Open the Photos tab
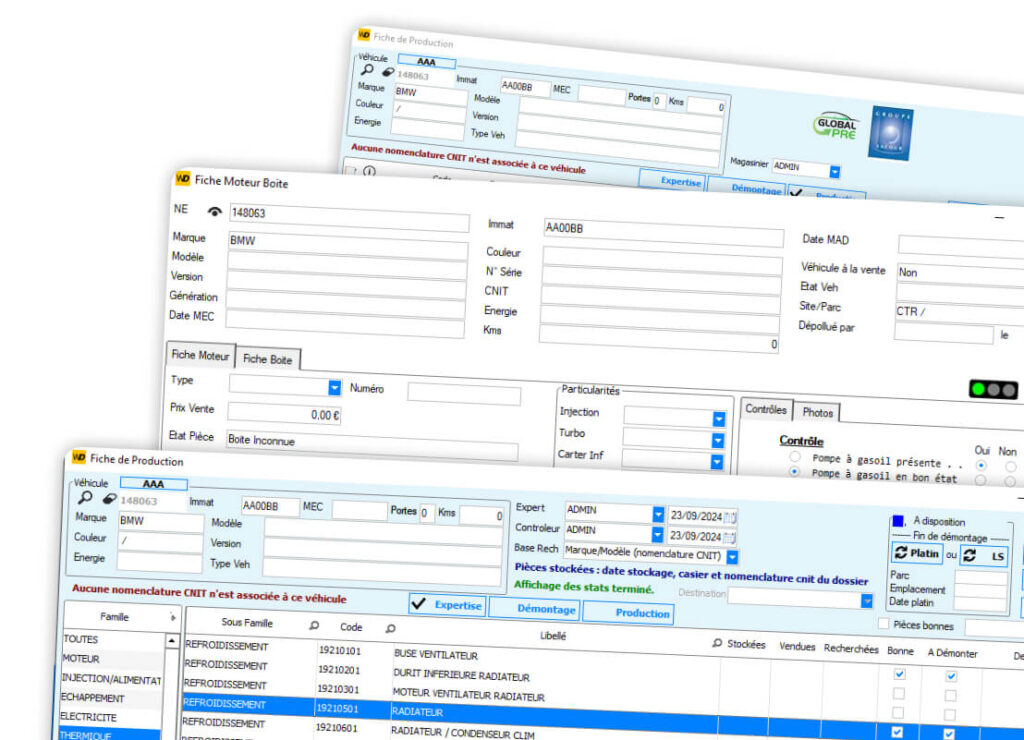 [817, 413]
